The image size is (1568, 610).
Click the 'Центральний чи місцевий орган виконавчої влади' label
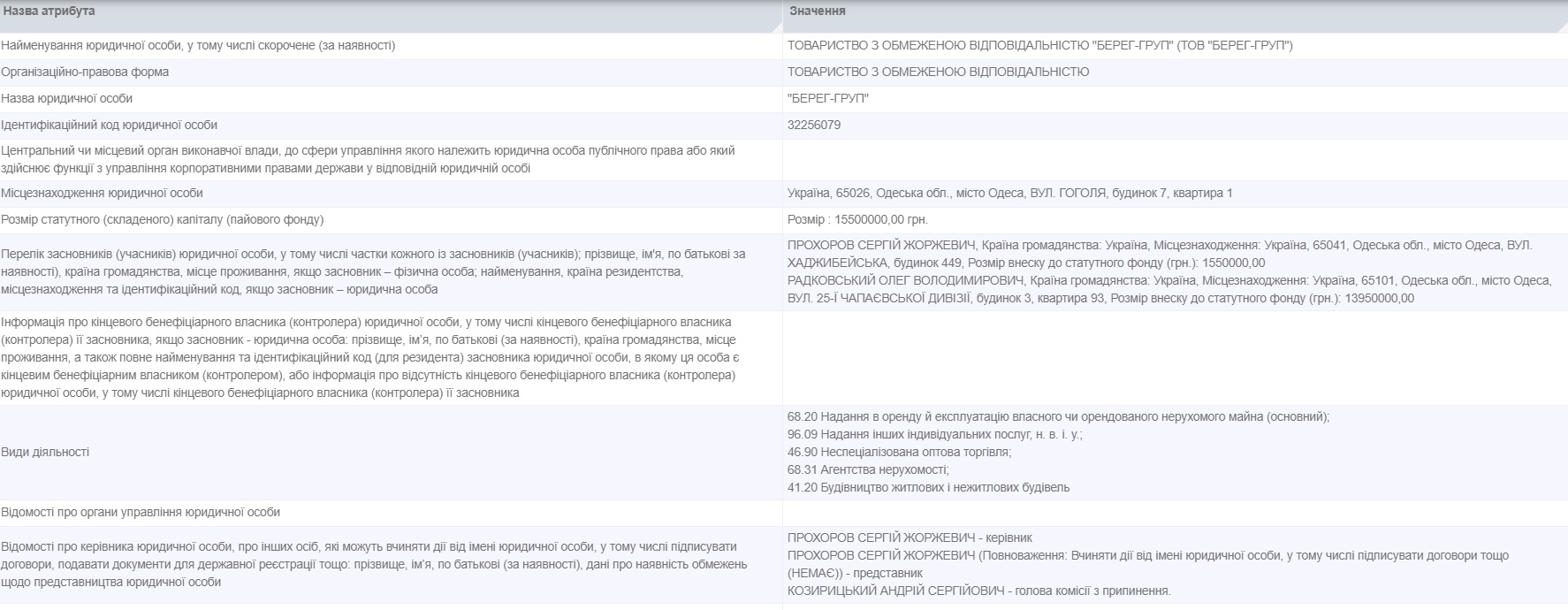coord(368,159)
